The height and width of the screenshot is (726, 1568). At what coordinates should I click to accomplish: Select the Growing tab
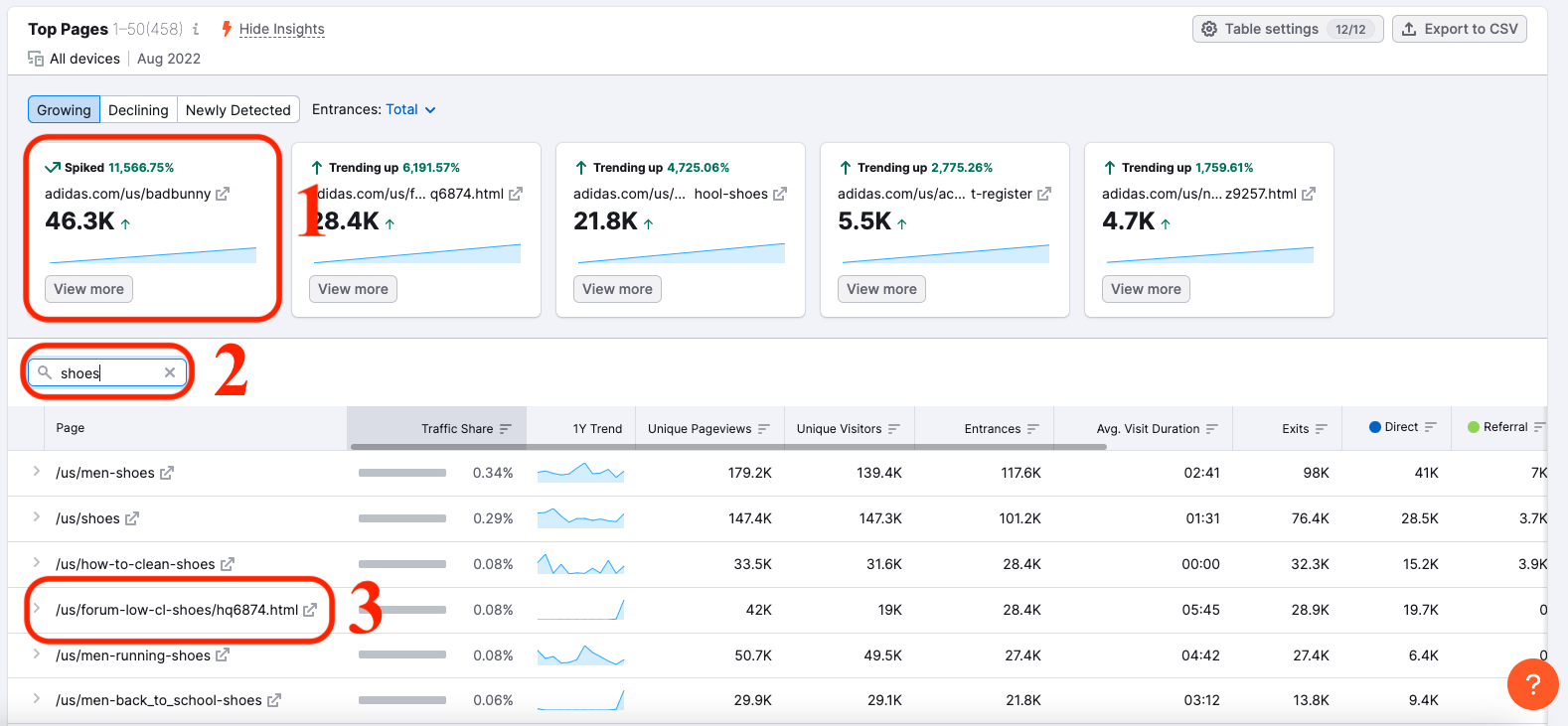click(64, 109)
